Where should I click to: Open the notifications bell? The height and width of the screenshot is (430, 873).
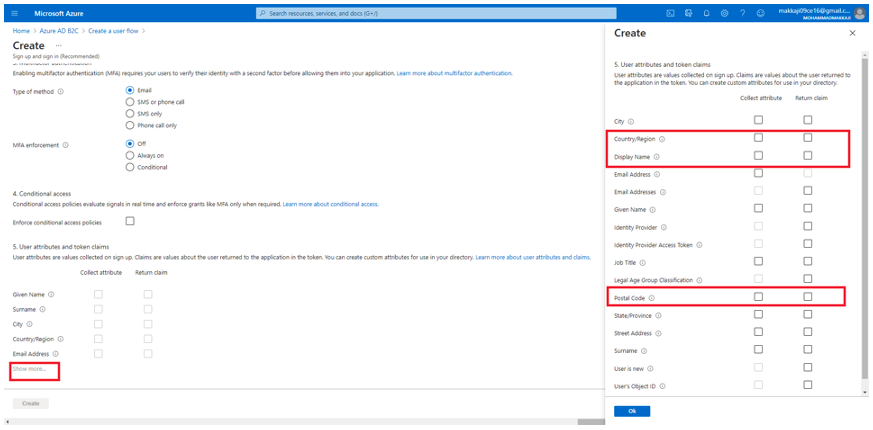(x=706, y=13)
